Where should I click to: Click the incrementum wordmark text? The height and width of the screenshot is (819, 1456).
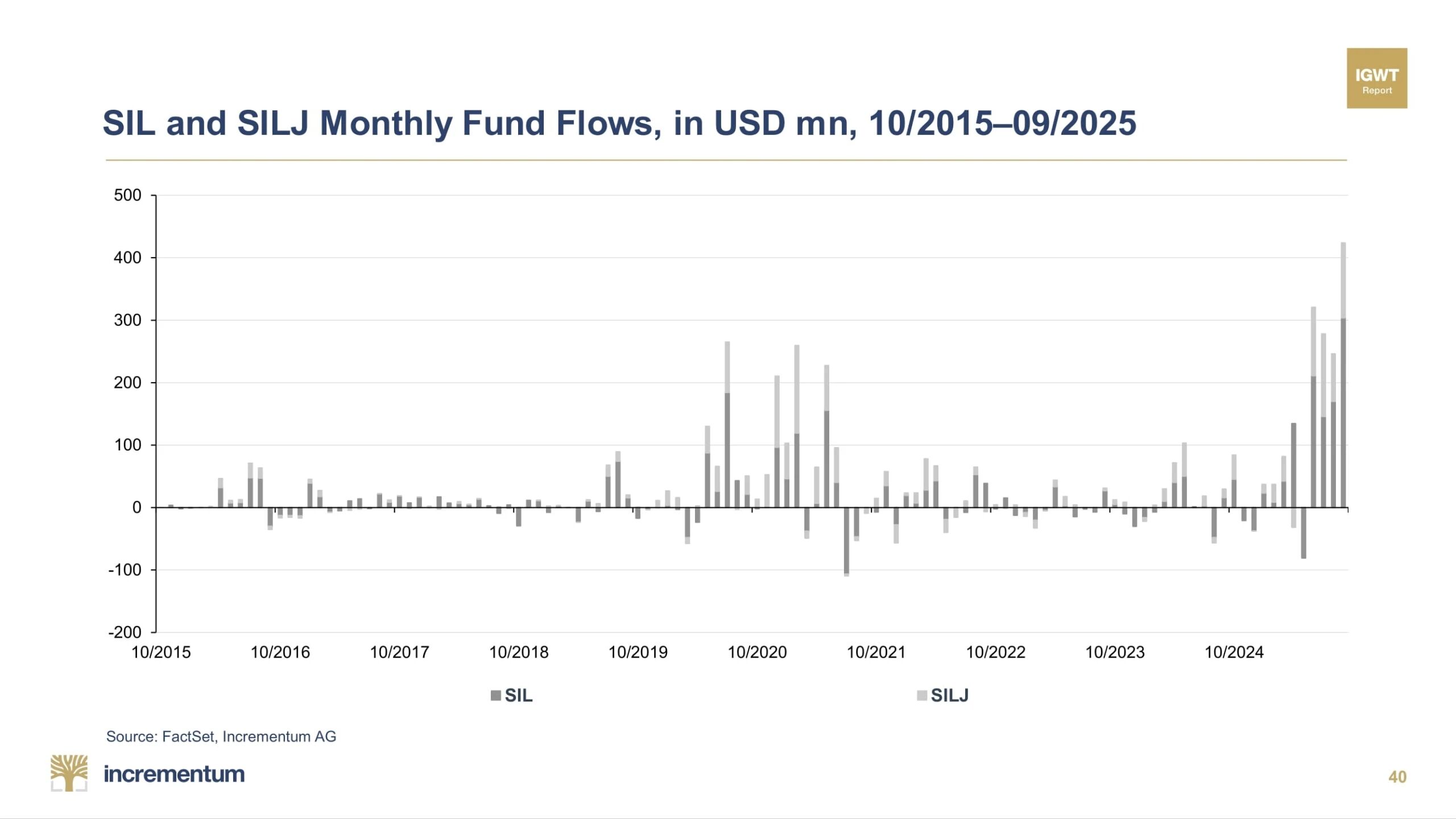click(174, 774)
